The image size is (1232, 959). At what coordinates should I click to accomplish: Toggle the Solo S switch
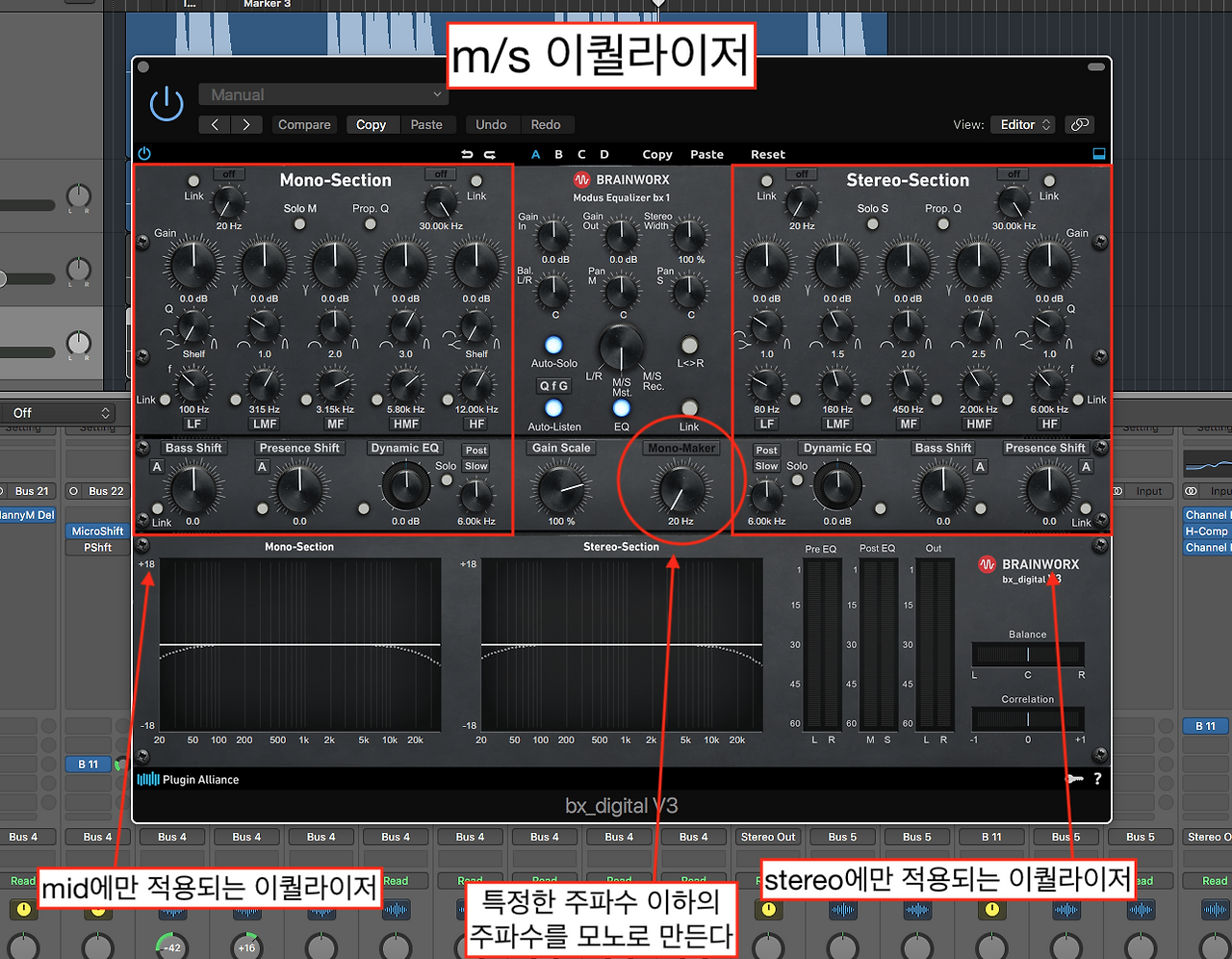point(873,223)
